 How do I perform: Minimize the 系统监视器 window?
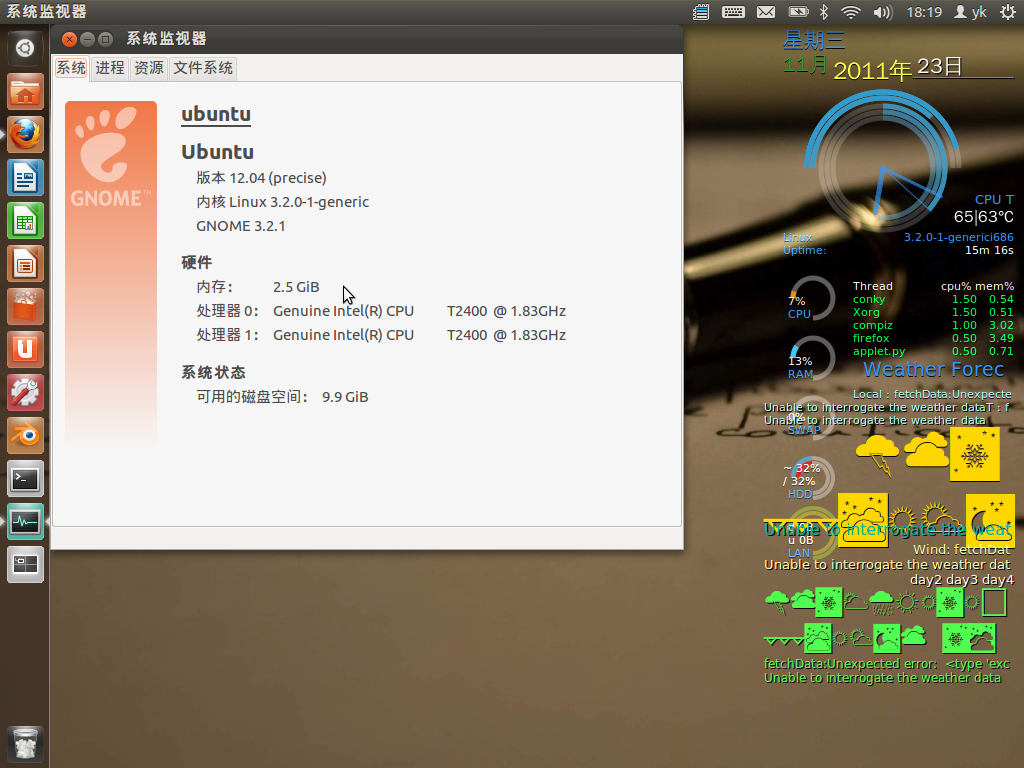(88, 39)
